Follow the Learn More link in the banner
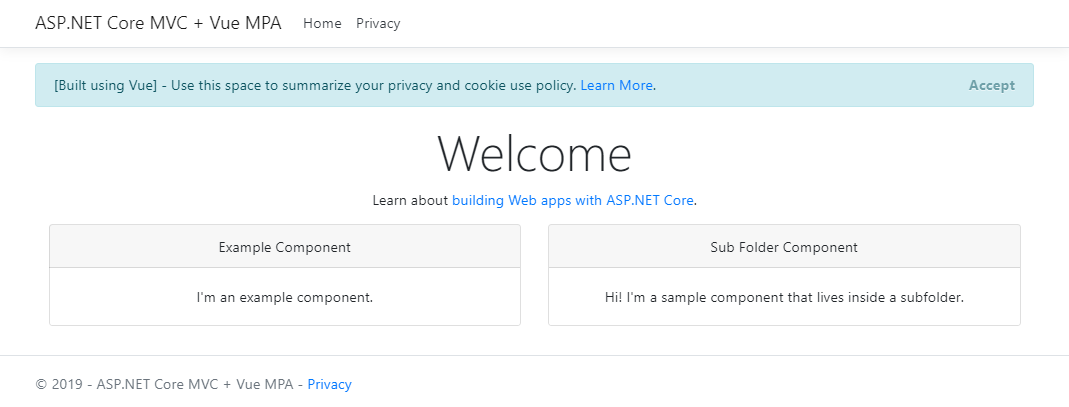This screenshot has height=407, width=1069. [616, 86]
